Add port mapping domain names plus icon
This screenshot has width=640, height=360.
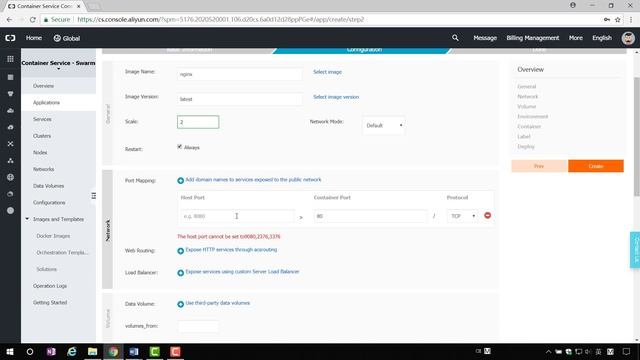(x=180, y=180)
